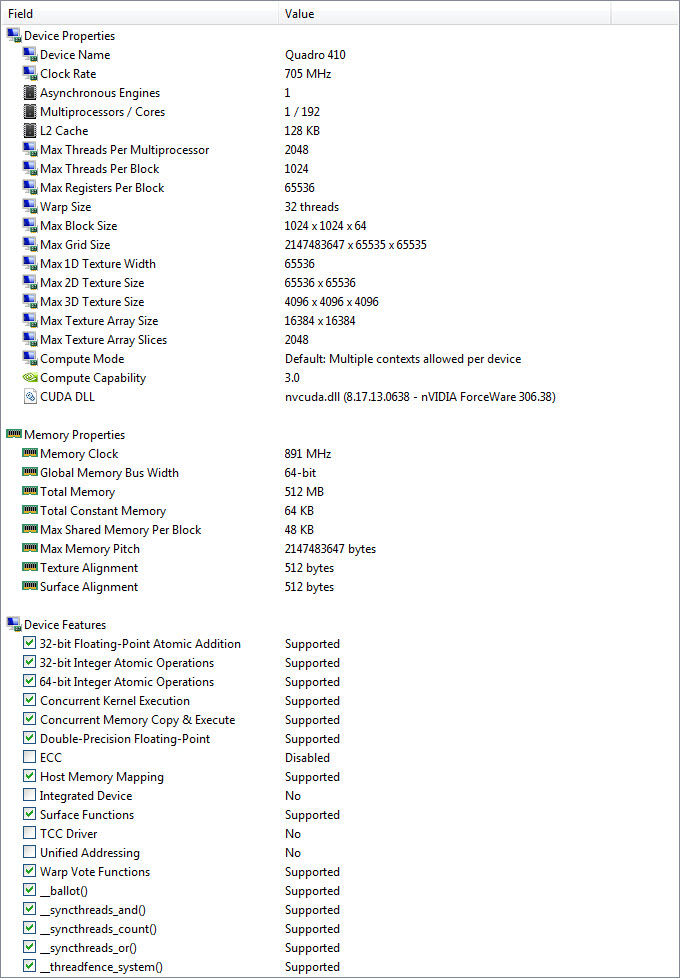Click the Max Texture Array Size icon

[30, 321]
